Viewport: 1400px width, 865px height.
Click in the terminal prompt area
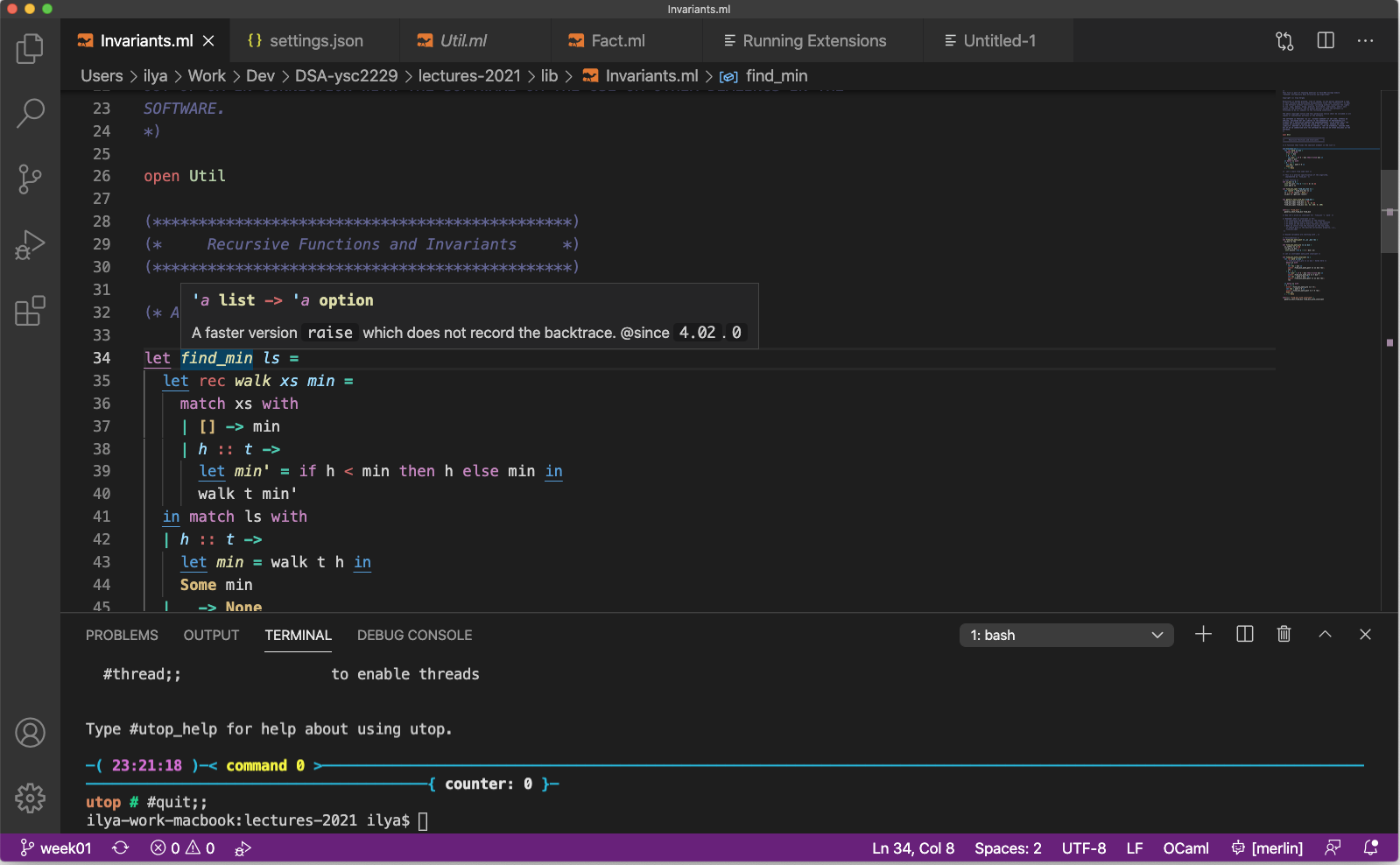click(423, 820)
